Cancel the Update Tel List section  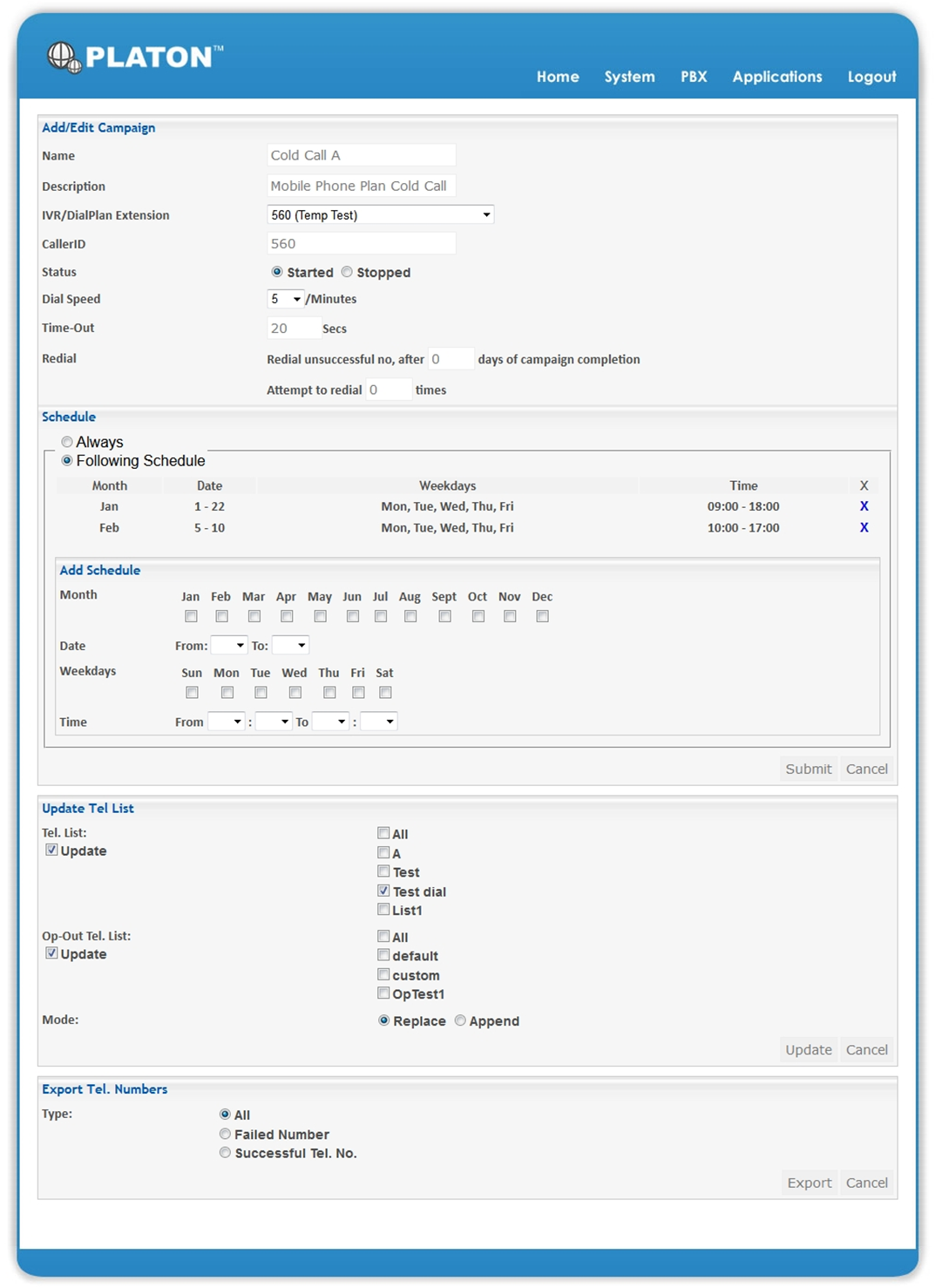coord(866,1049)
